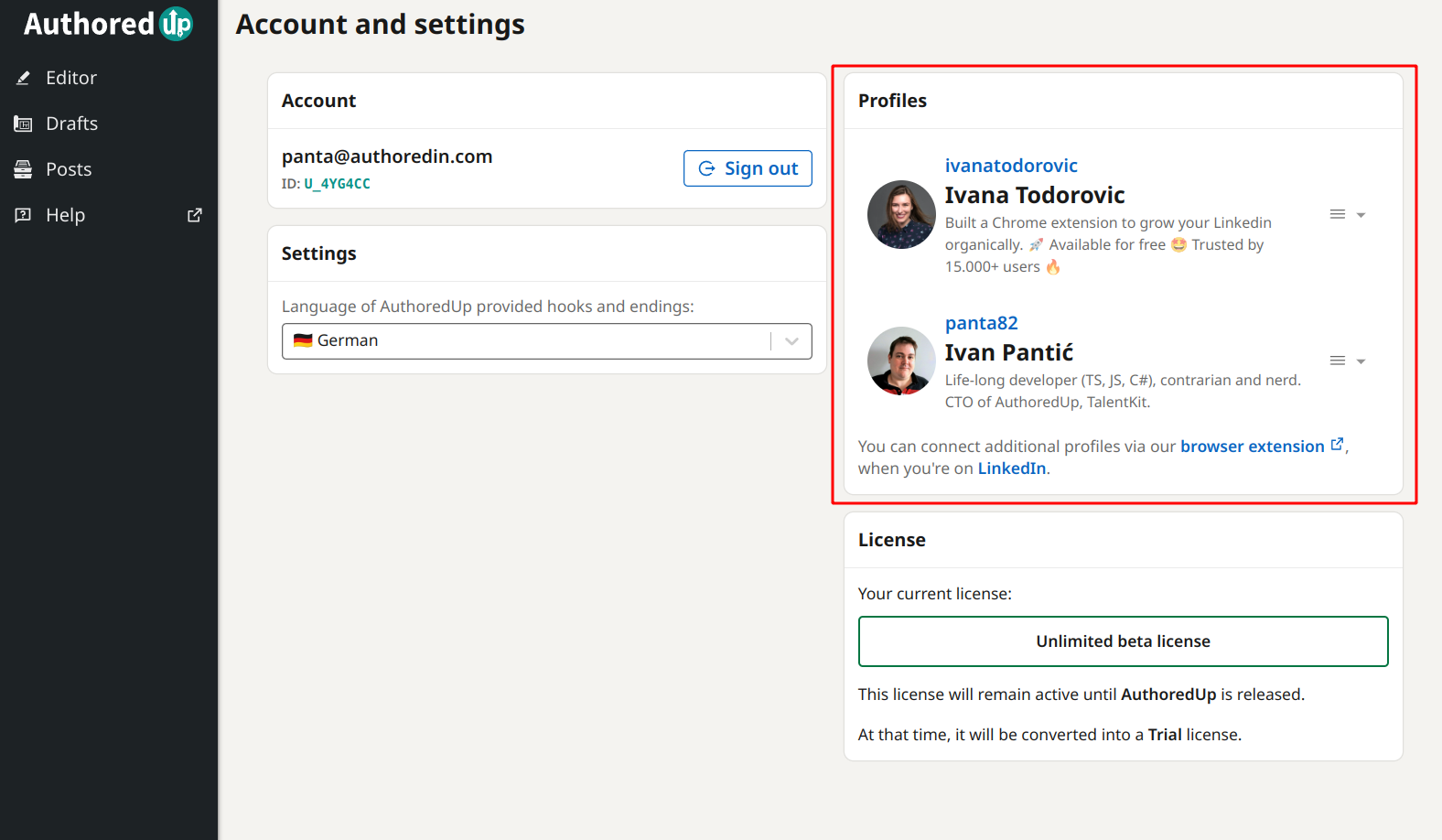
Task: Click the German flag icon
Action: coord(303,340)
